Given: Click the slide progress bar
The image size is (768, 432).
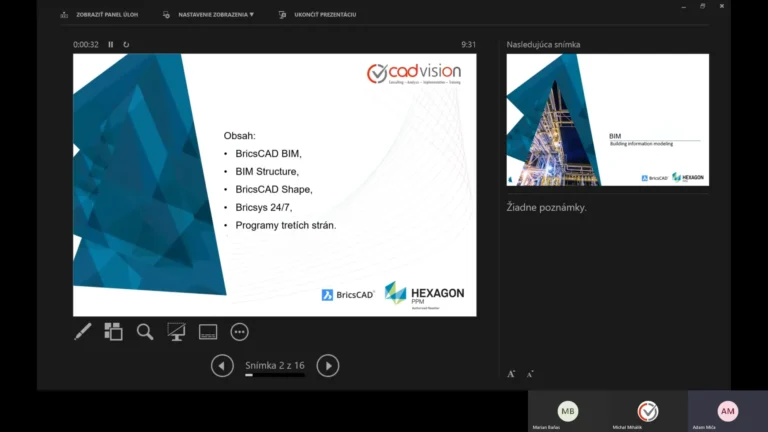Looking at the screenshot, I should pyautogui.click(x=275, y=375).
